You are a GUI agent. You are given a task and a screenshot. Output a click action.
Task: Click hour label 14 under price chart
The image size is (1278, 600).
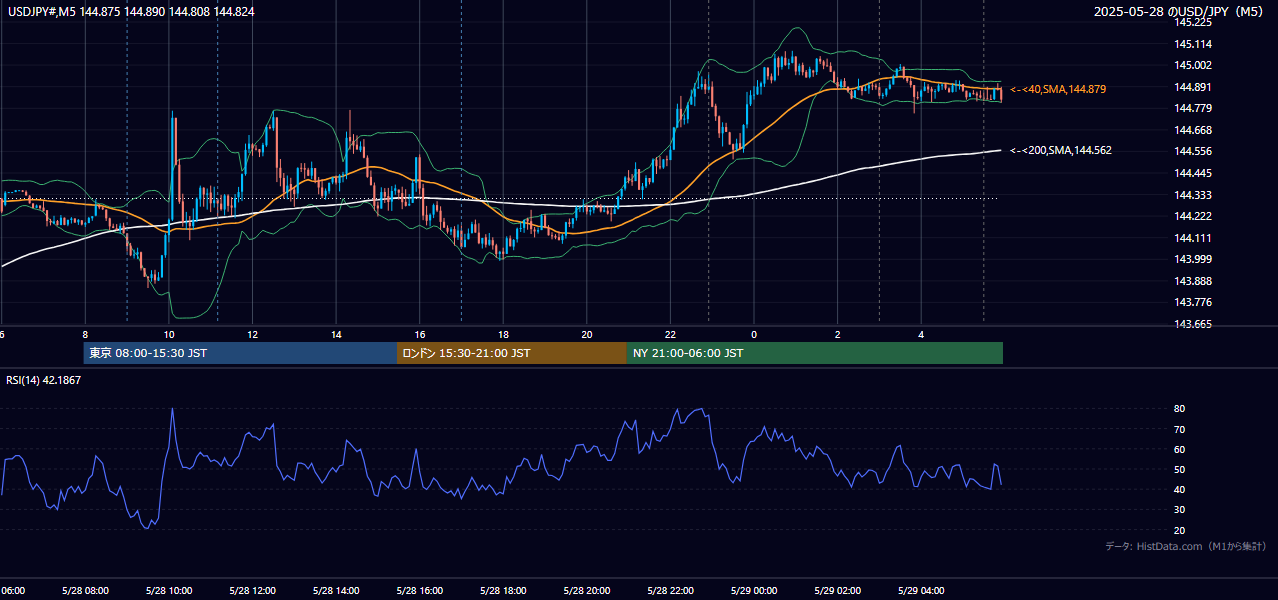pos(337,335)
